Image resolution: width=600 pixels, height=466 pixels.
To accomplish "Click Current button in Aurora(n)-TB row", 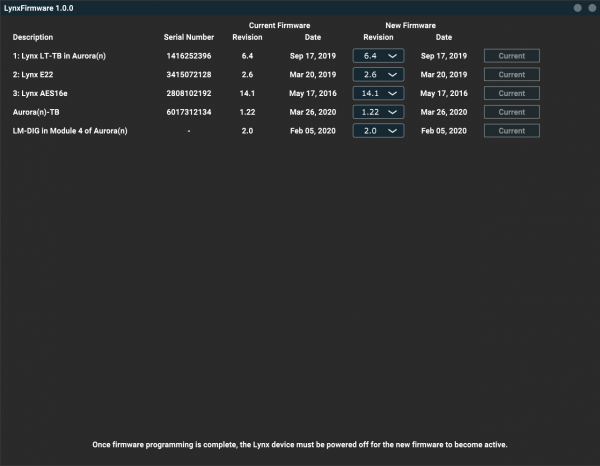I will coord(512,112).
